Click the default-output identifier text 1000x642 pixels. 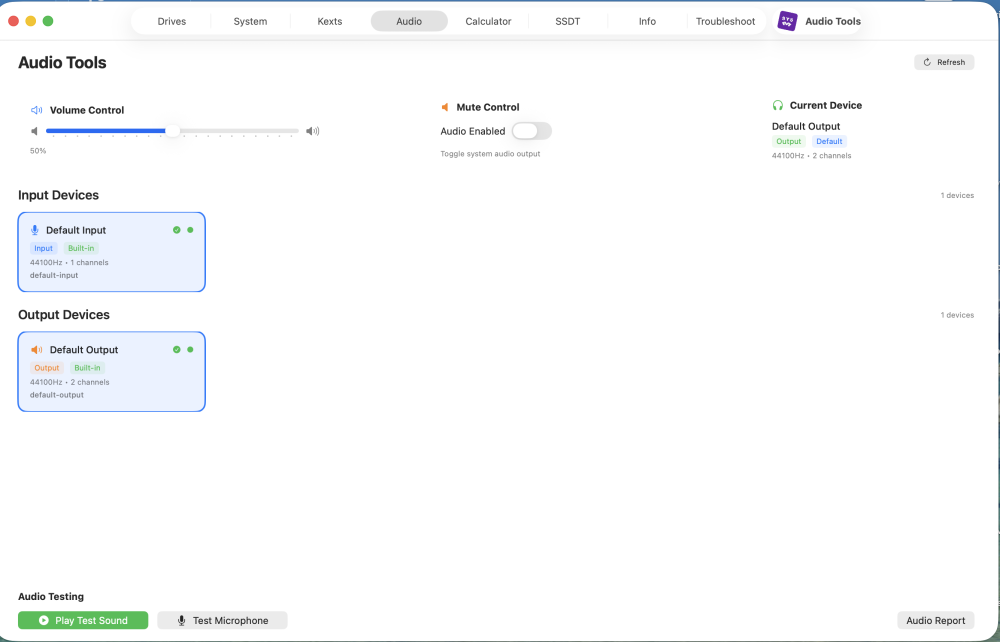(57, 395)
